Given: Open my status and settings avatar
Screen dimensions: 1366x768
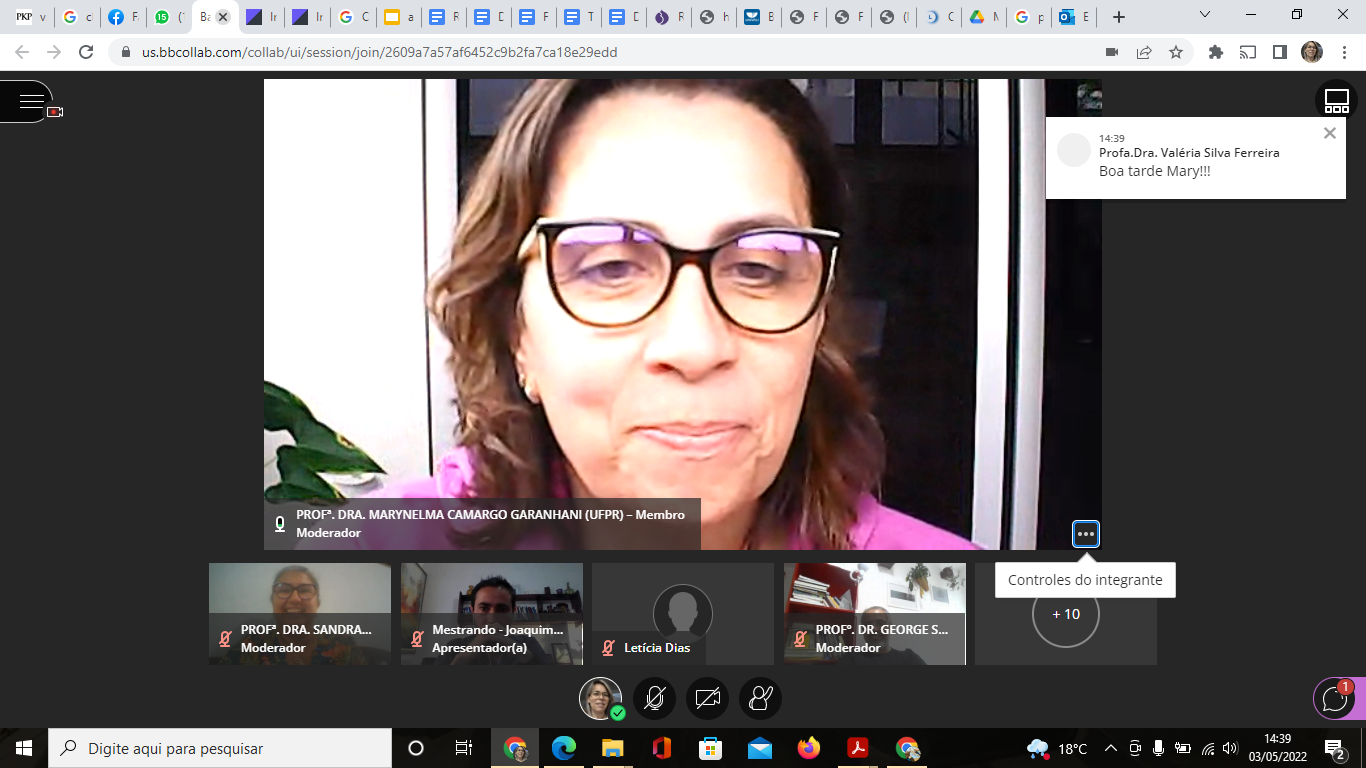Looking at the screenshot, I should tap(600, 698).
